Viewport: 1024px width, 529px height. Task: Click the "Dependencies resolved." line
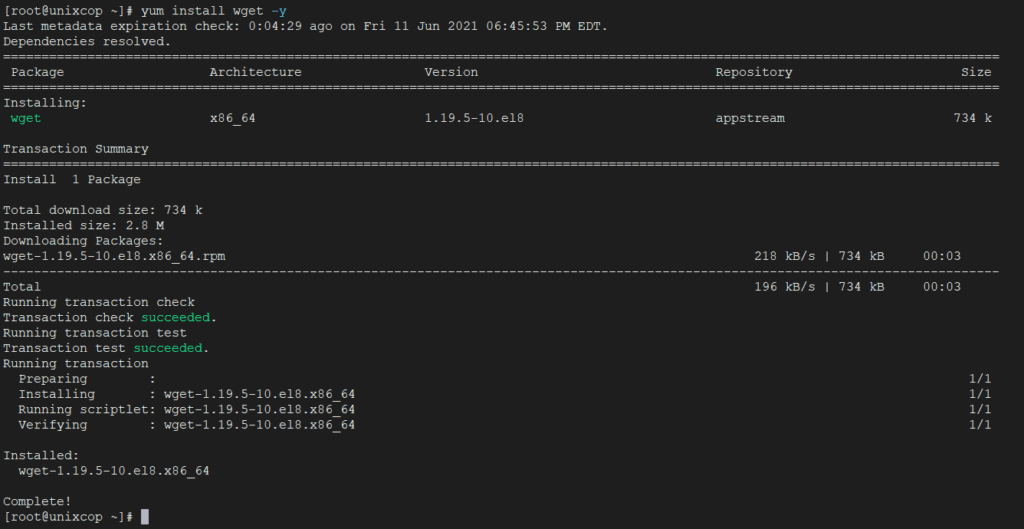87,42
